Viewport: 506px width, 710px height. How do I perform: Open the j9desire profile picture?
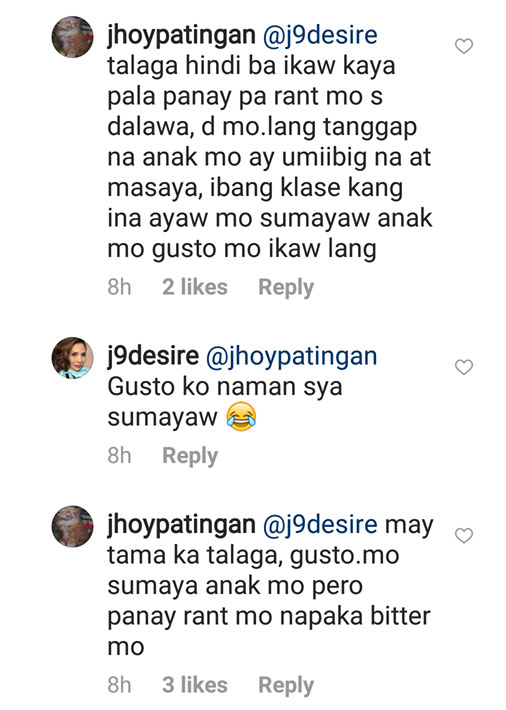(72, 358)
